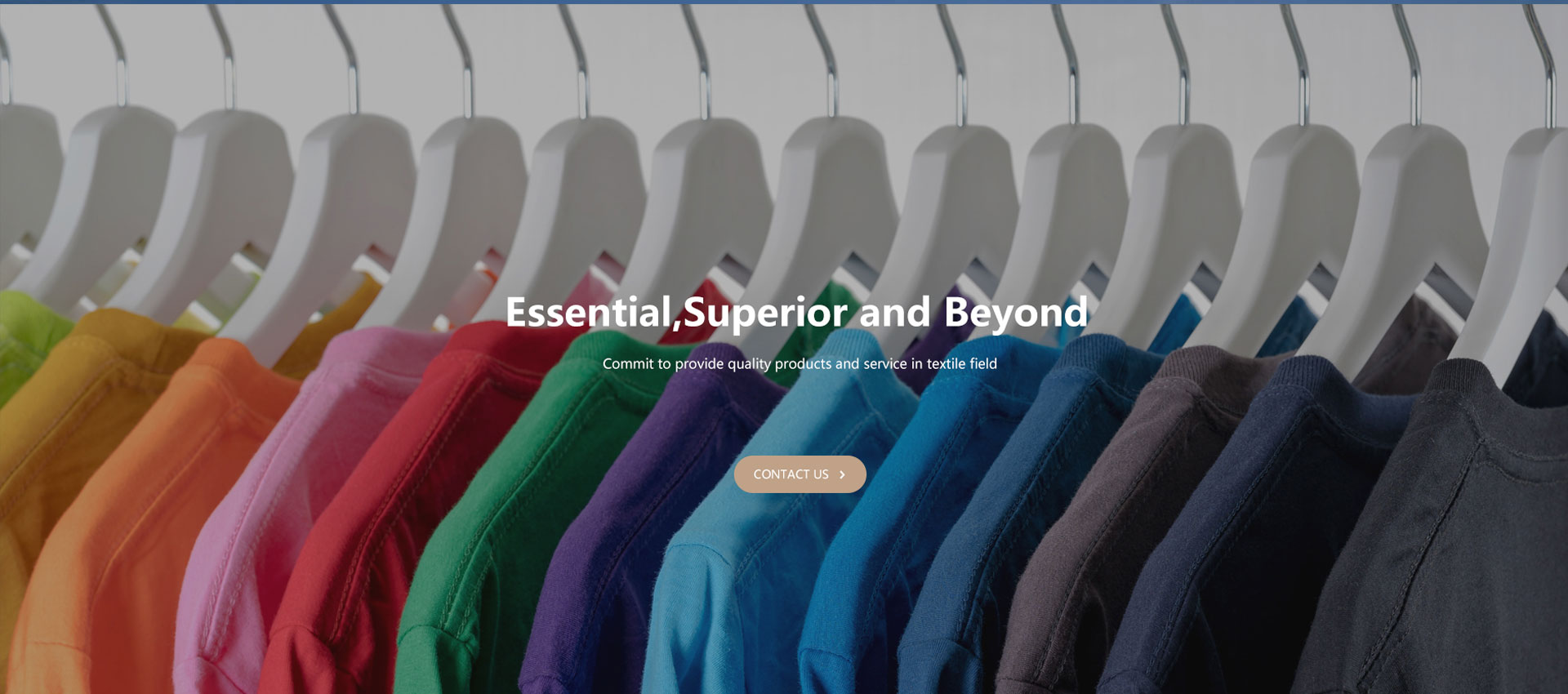The image size is (1568, 694).
Task: Click the word 'Beyond' in the headline
Action: pos(1016,313)
